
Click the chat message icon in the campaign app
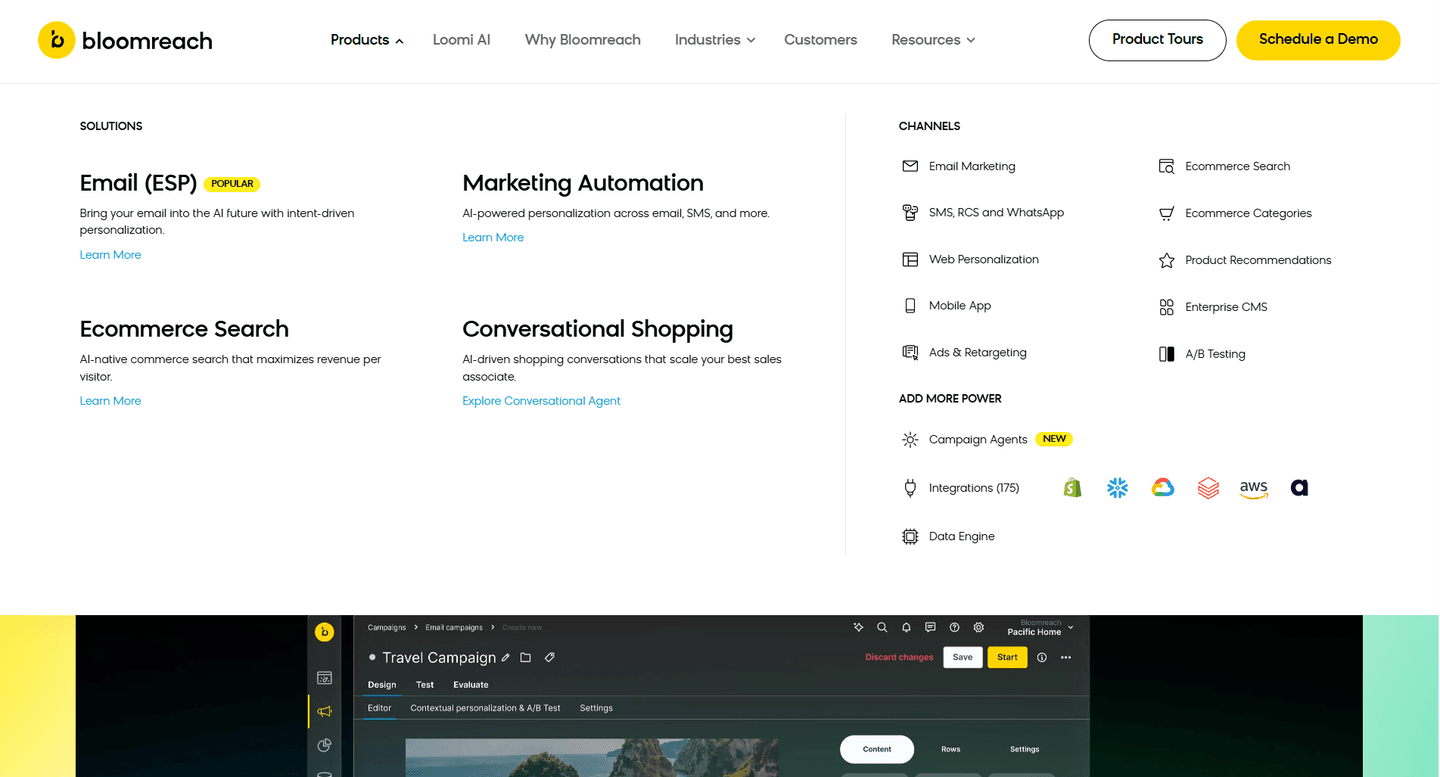tap(930, 628)
